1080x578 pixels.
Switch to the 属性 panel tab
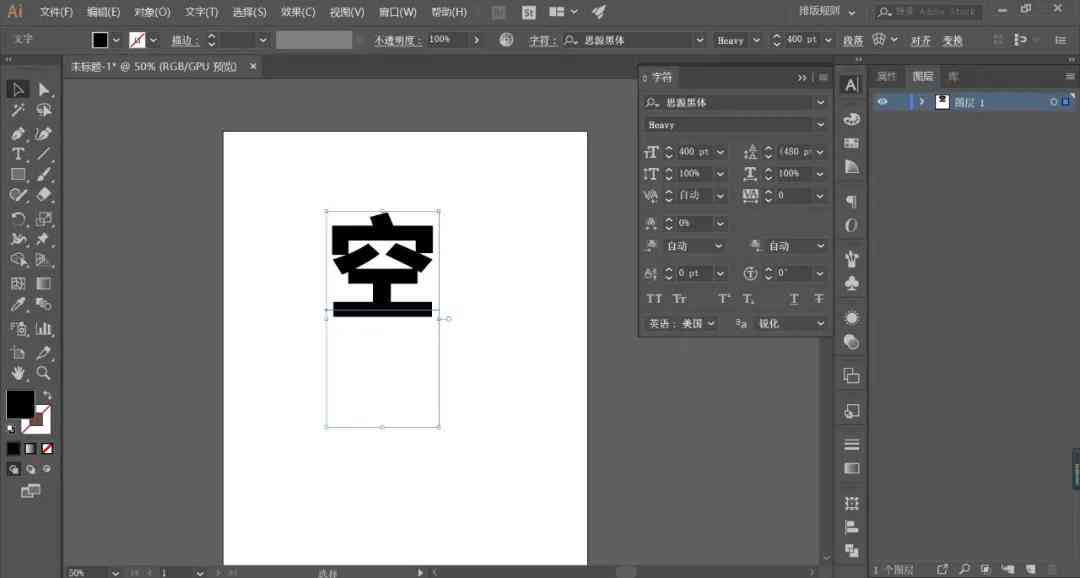pyautogui.click(x=886, y=76)
